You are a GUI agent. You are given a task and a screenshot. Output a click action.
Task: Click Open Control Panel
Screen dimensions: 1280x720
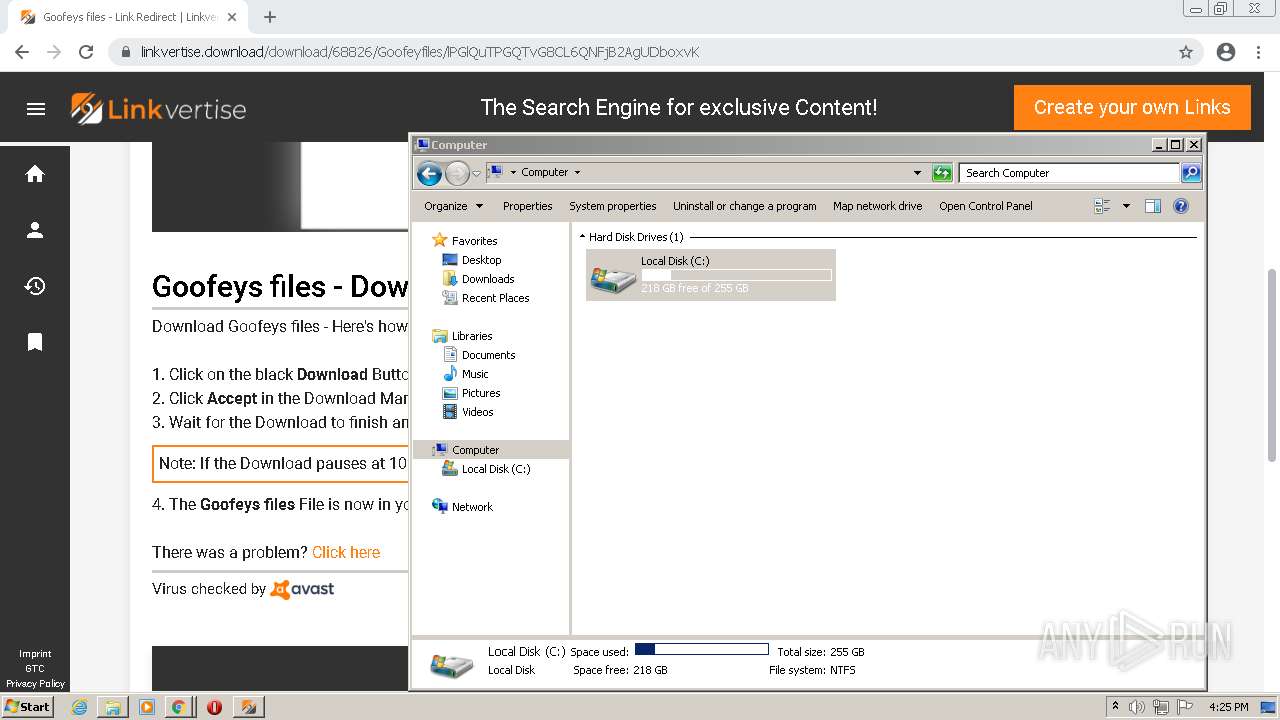[x=986, y=206]
